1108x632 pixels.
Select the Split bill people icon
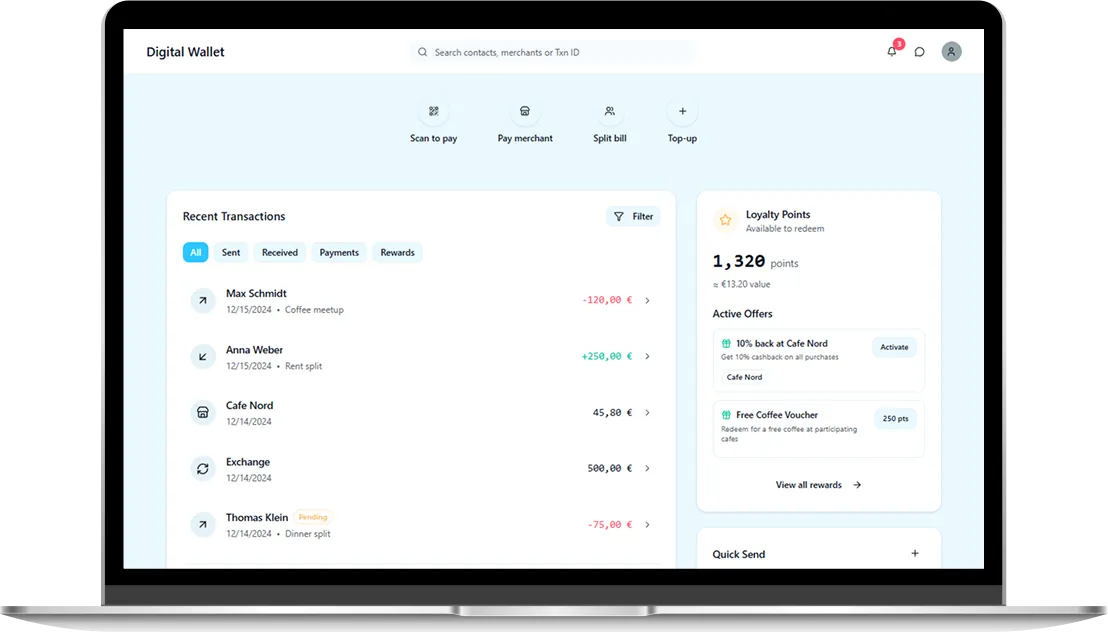pos(609,111)
